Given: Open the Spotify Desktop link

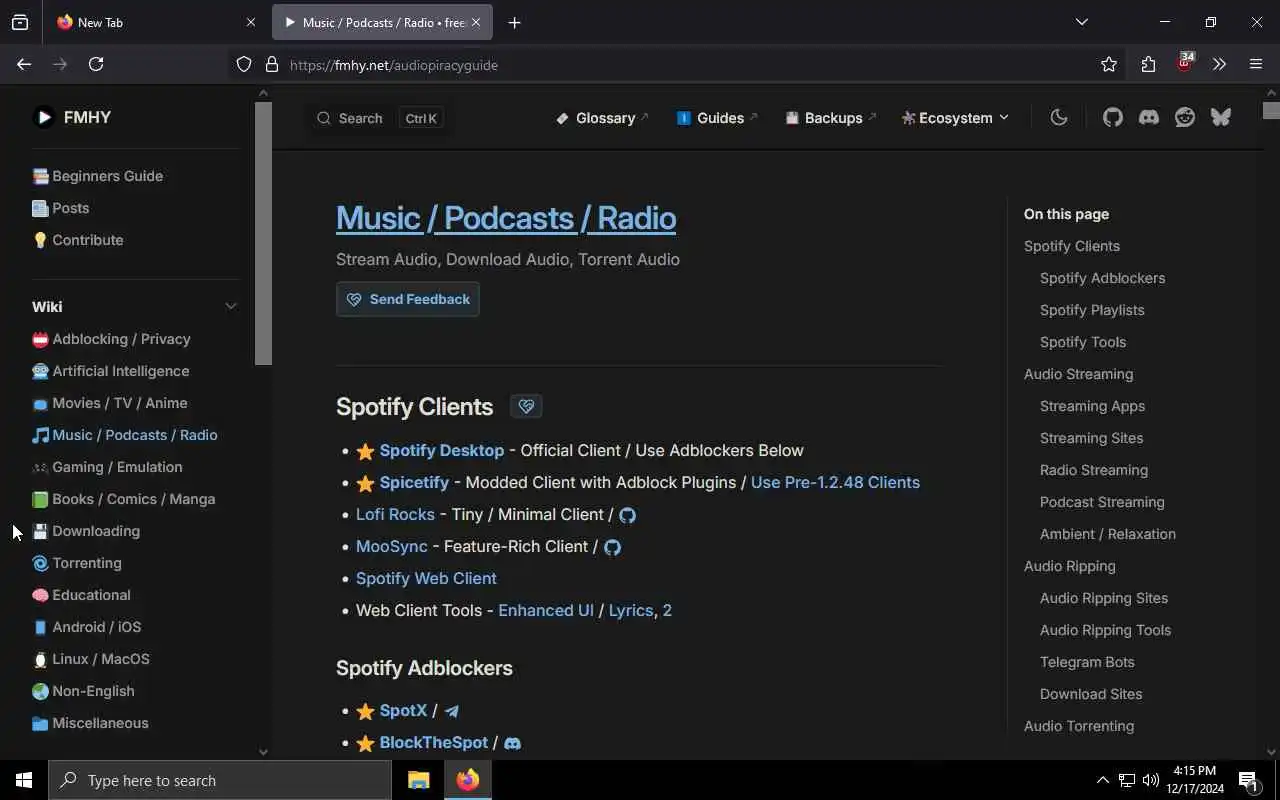Looking at the screenshot, I should click(442, 451).
